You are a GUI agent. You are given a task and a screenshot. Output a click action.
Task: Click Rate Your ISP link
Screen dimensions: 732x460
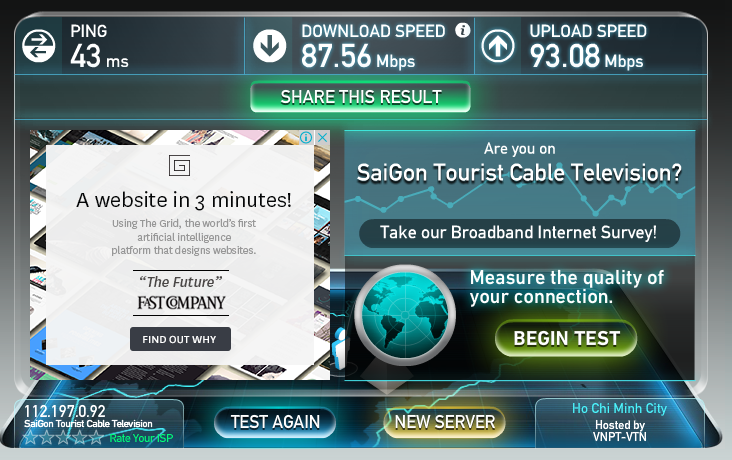[141, 438]
